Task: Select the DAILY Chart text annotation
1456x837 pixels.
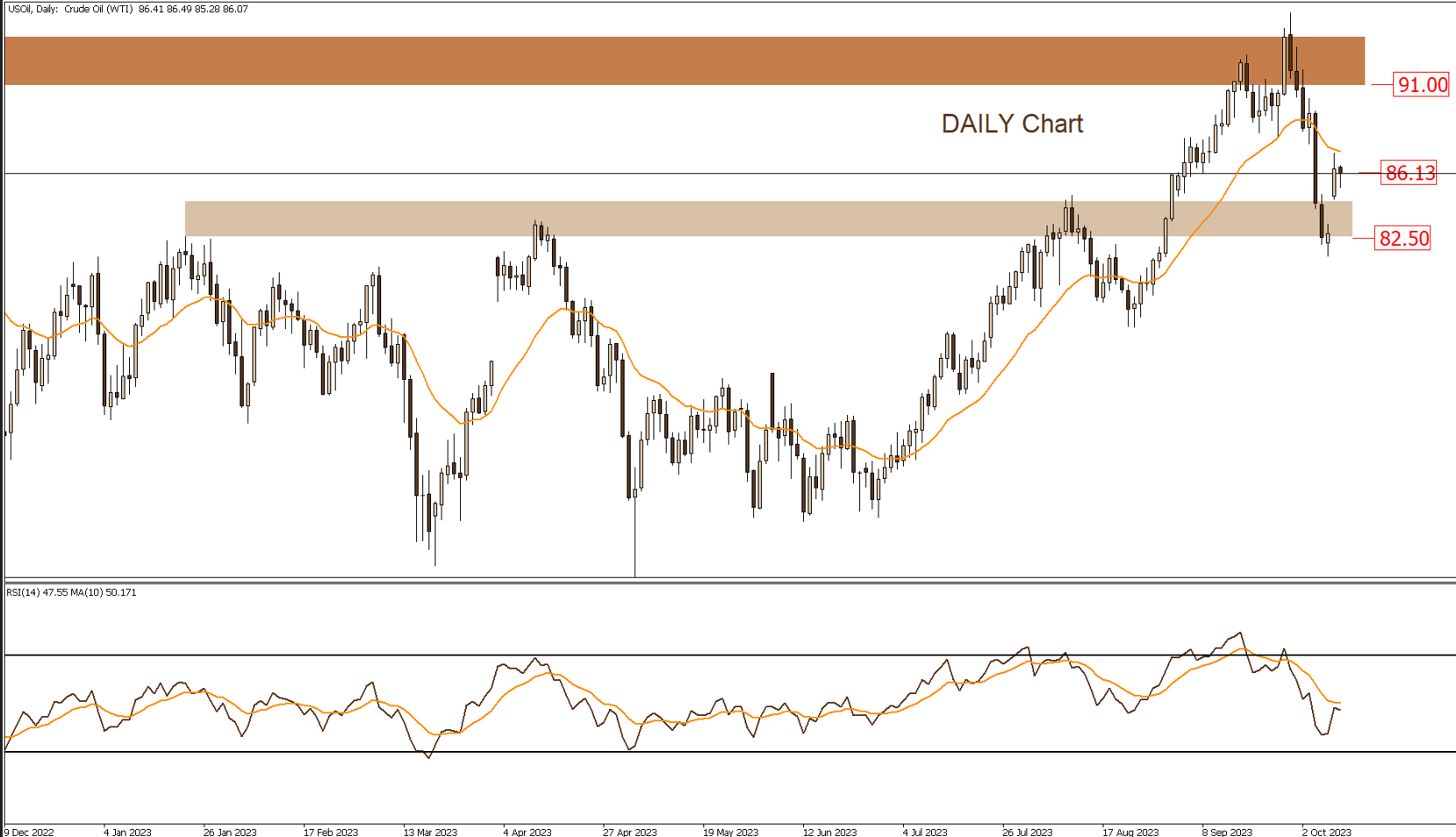Action: [1012, 124]
